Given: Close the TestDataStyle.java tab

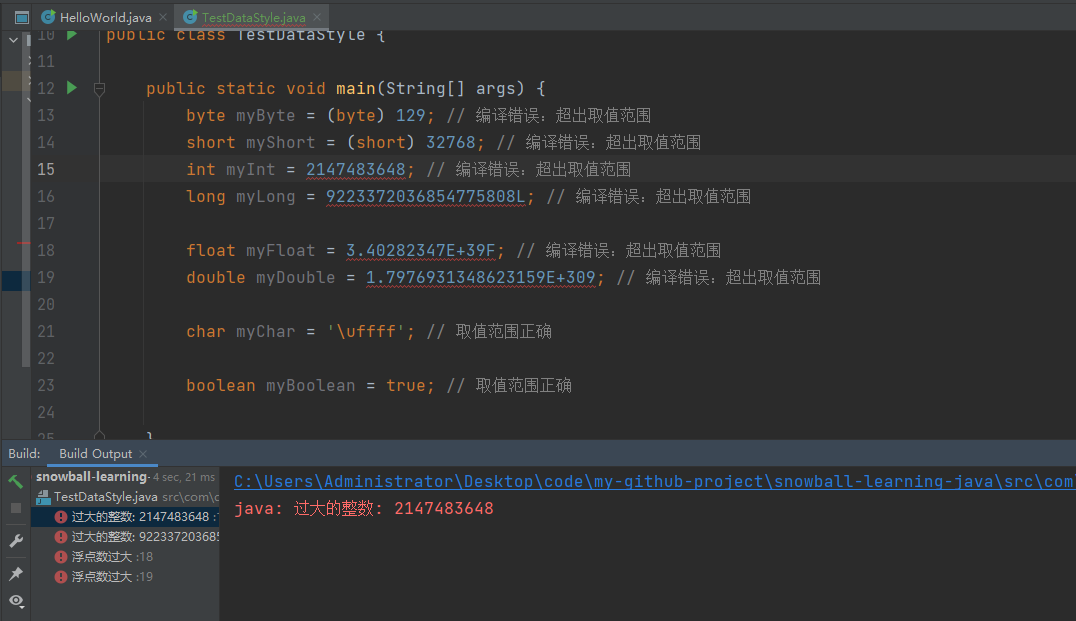Looking at the screenshot, I should (x=316, y=17).
